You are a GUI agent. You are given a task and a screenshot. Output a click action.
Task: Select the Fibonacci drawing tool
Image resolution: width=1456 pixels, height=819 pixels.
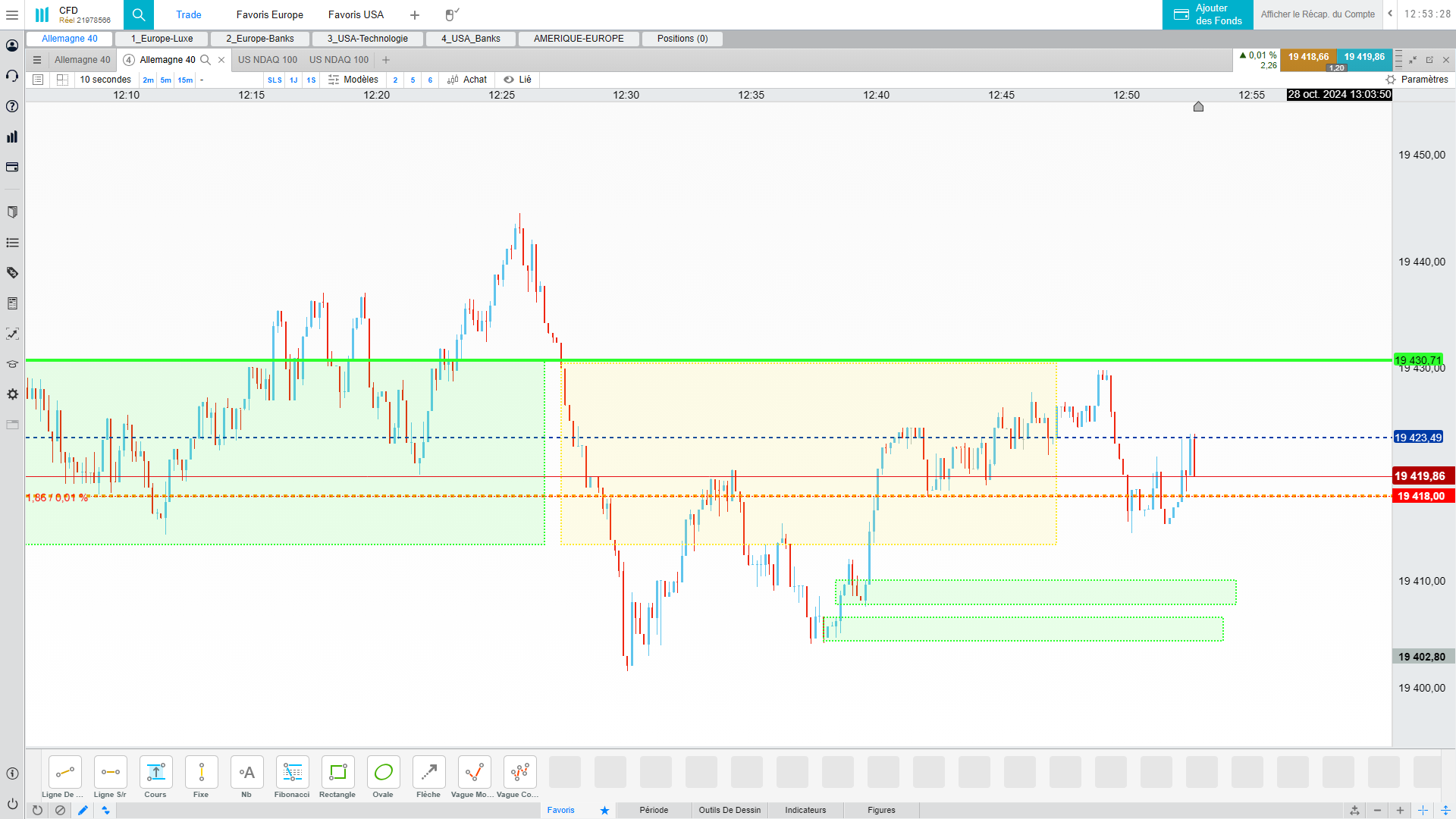tap(292, 773)
